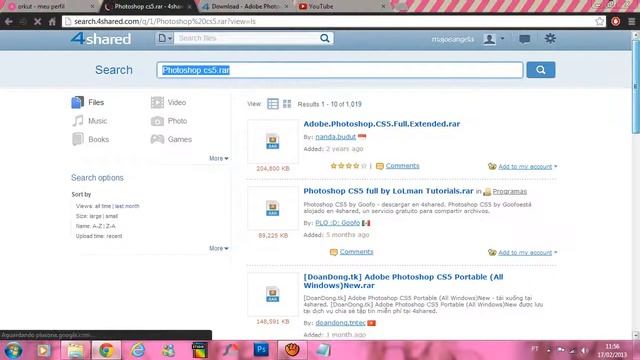Open Comments for Adobe.Photoshop.CS5.Full.Extended.rar

pyautogui.click(x=402, y=166)
